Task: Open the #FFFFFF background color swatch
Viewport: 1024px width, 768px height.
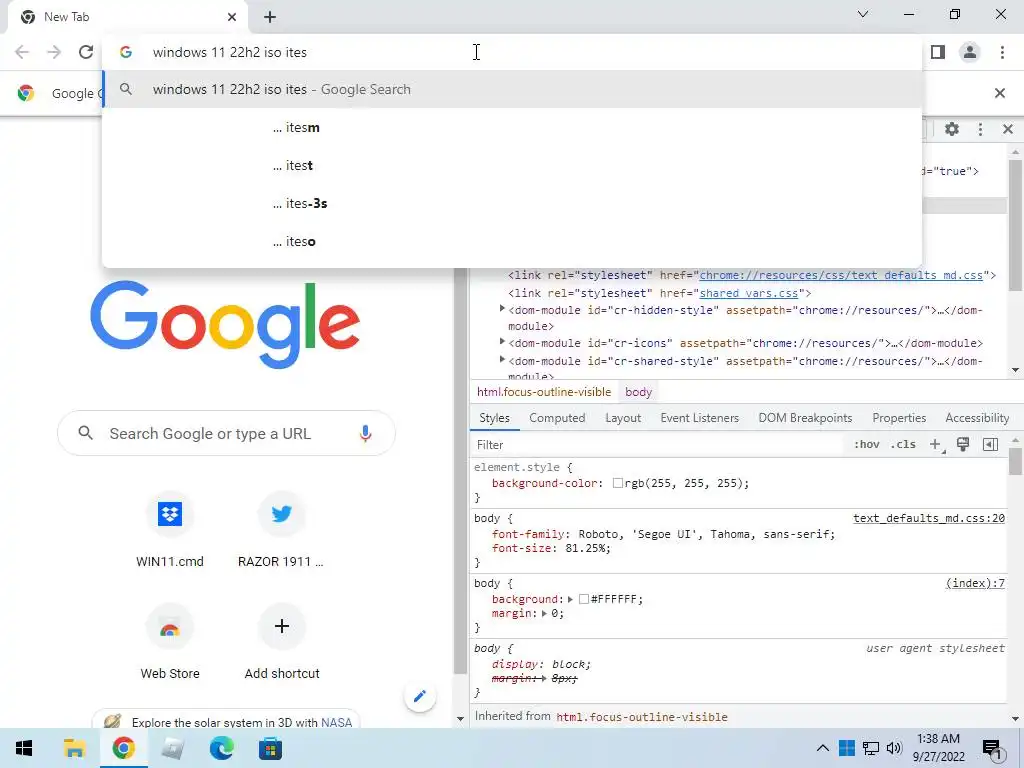Action: point(584,599)
